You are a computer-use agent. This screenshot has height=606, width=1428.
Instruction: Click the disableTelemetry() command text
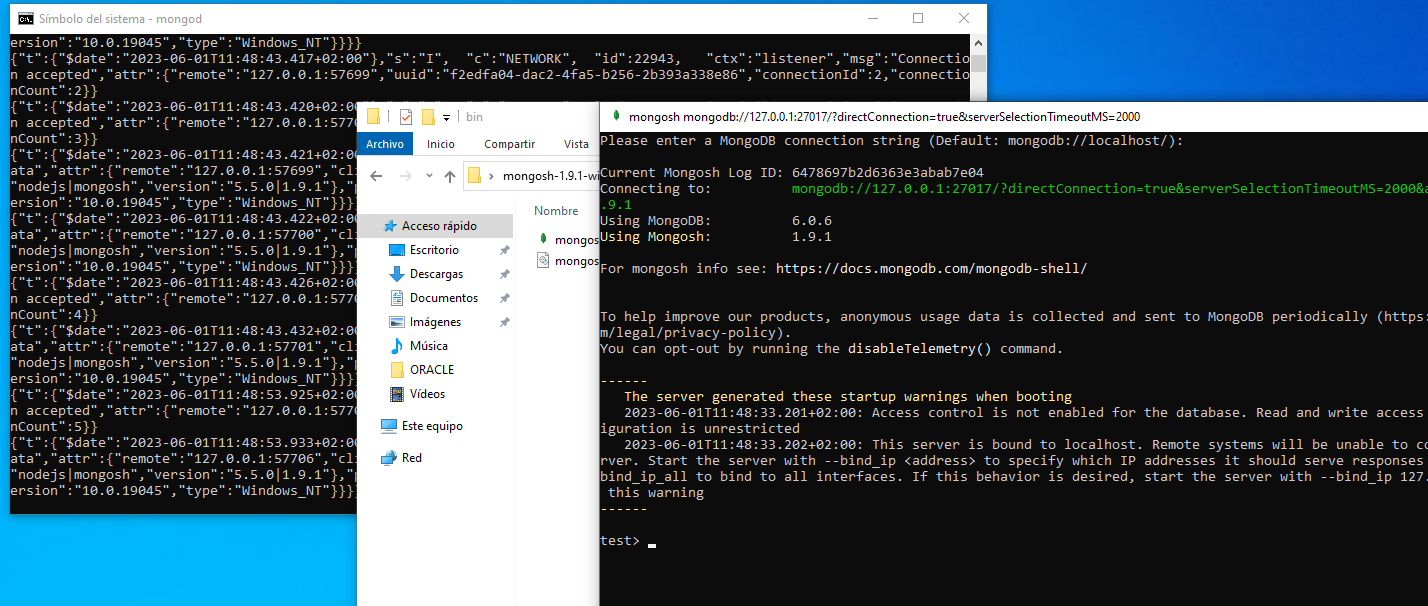(x=919, y=349)
